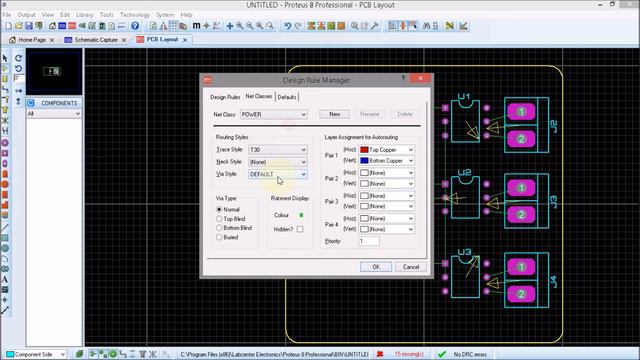Click the Rename net class button
The width and height of the screenshot is (640, 360).
tap(370, 114)
